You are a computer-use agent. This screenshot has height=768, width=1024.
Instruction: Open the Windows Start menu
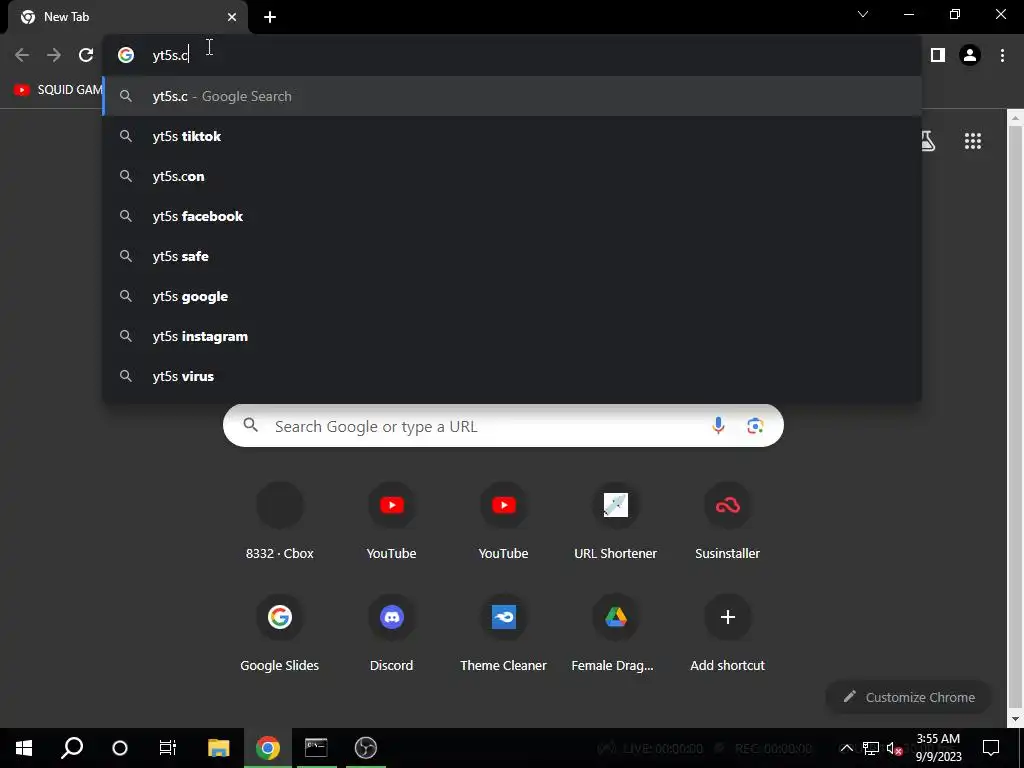pyautogui.click(x=24, y=748)
